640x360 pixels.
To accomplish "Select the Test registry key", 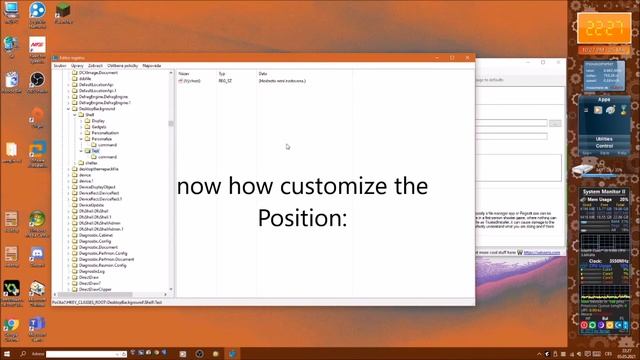I will (96, 151).
